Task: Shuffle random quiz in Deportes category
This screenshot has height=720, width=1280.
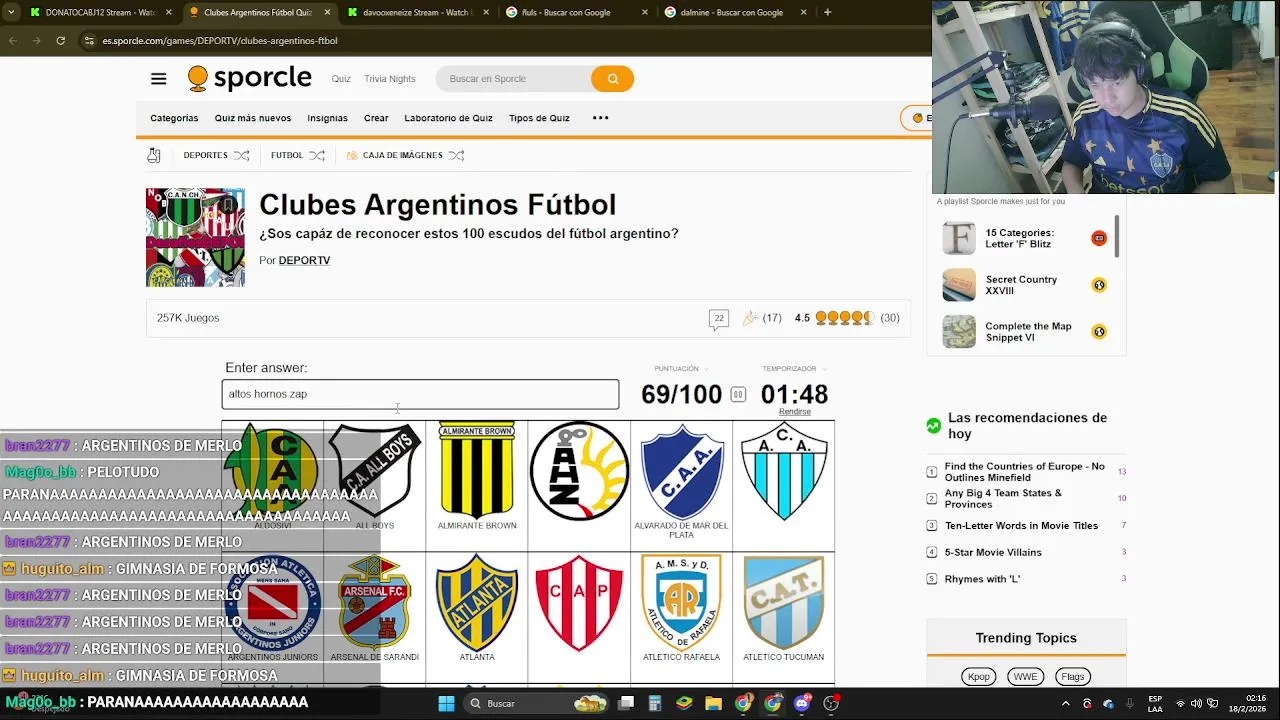Action: [242, 155]
